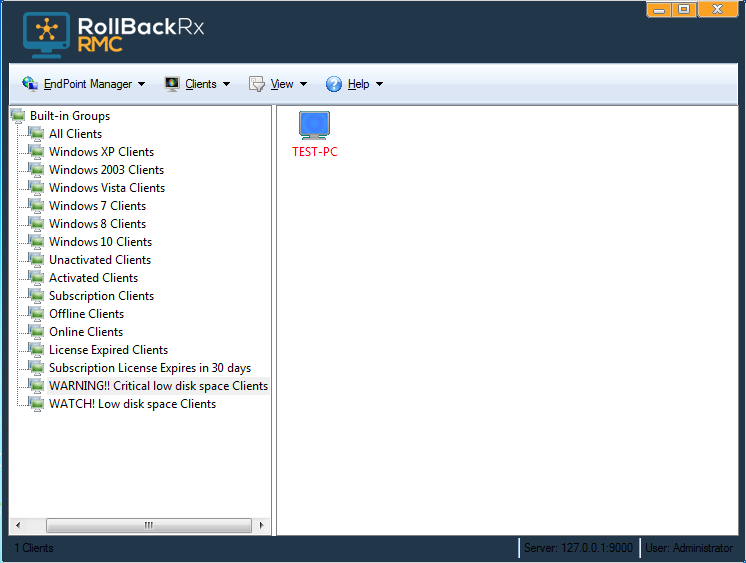Expand the EndPoint Manager dropdown arrow

[x=141, y=84]
